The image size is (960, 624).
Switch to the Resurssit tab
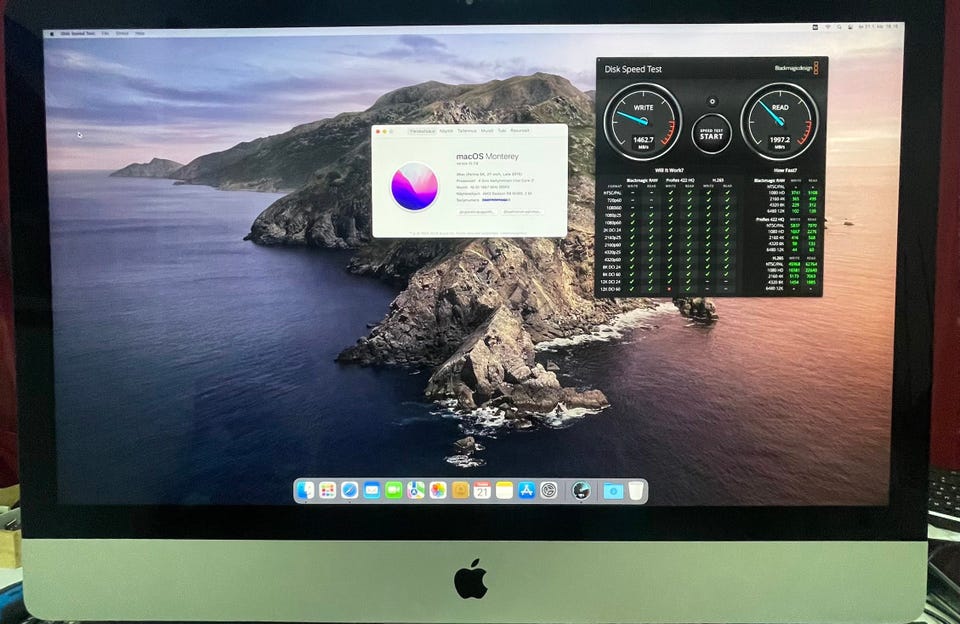pyautogui.click(x=520, y=131)
